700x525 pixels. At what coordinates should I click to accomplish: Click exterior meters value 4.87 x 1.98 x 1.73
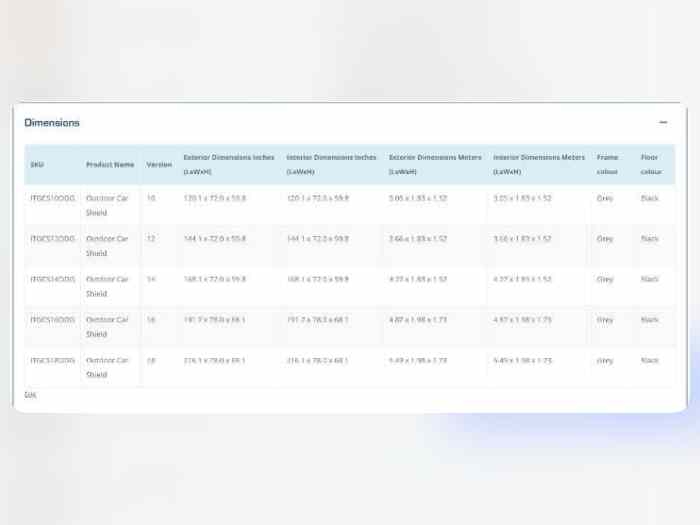click(418, 320)
